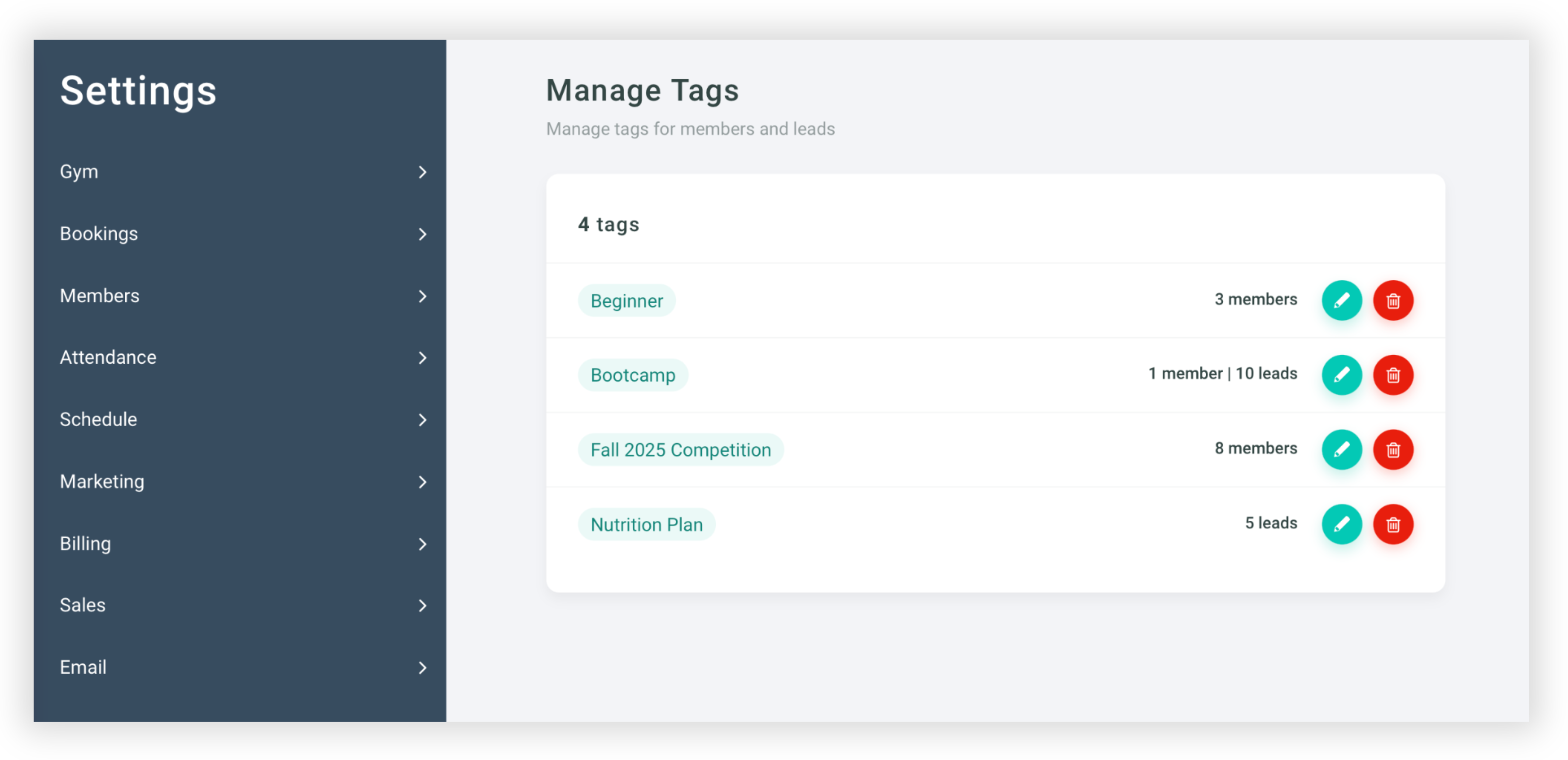
Task: Open the Bookings settings section
Action: (240, 234)
